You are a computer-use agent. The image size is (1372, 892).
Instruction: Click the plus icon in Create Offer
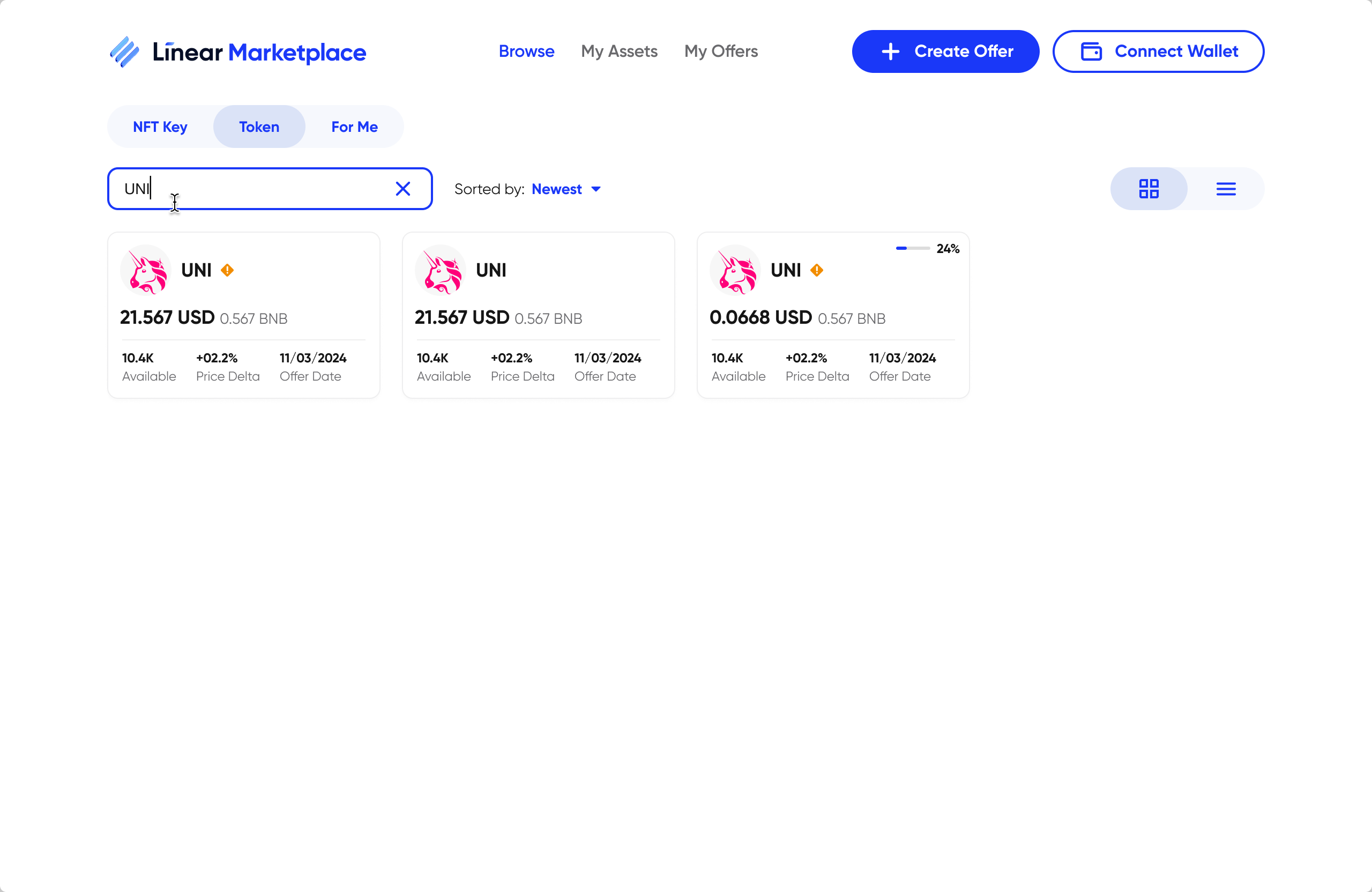pyautogui.click(x=890, y=51)
